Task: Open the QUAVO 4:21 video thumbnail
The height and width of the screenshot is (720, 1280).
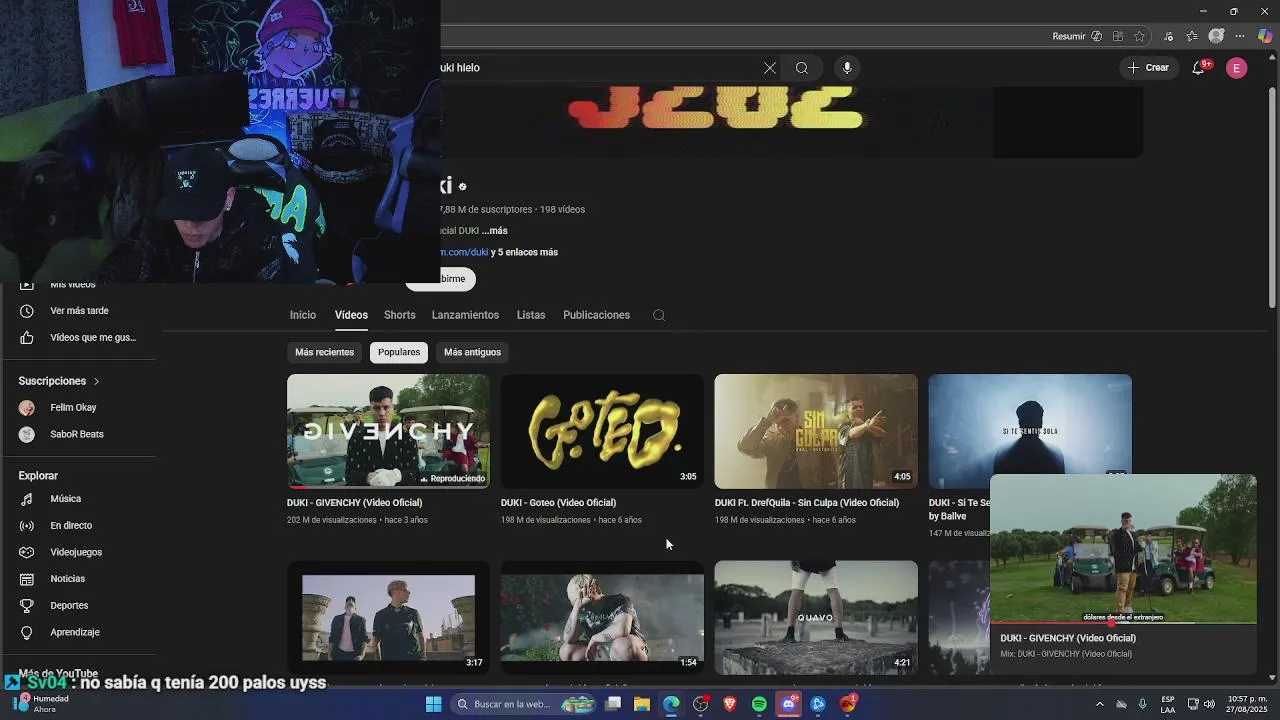Action: coord(816,617)
